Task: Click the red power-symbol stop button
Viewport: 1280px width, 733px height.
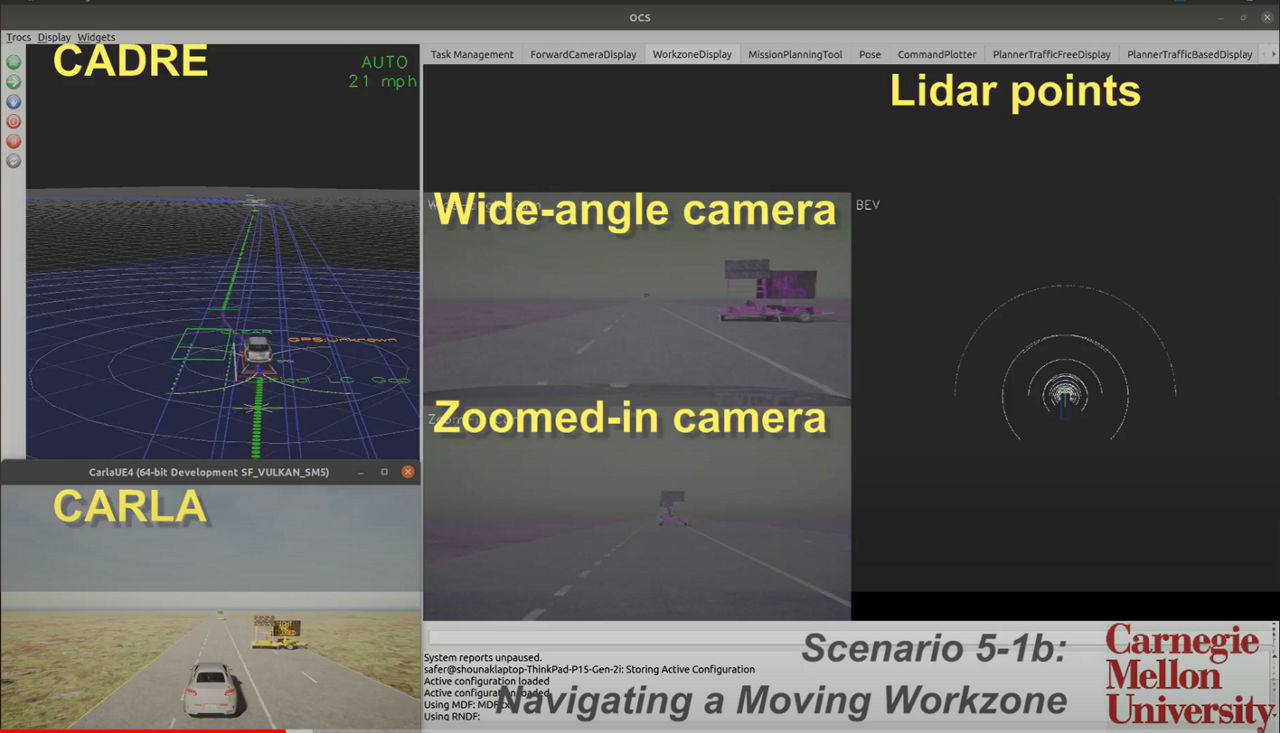Action: pyautogui.click(x=14, y=121)
